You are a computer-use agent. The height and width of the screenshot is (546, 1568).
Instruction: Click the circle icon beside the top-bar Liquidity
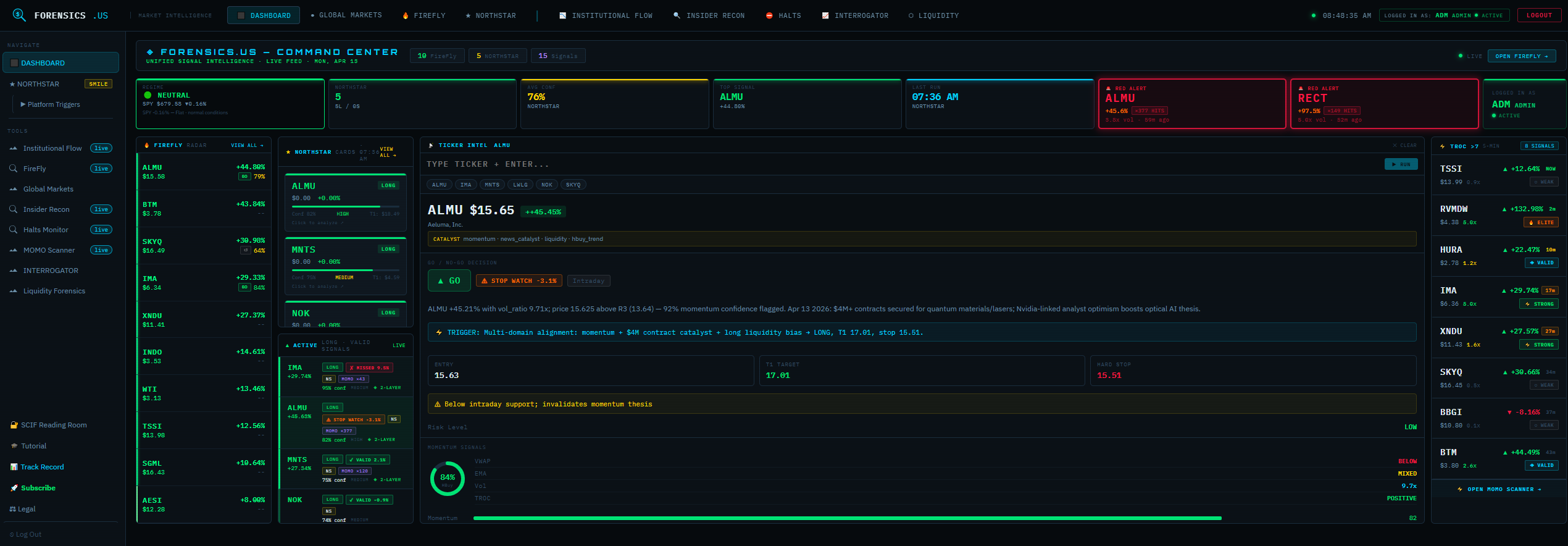point(911,15)
